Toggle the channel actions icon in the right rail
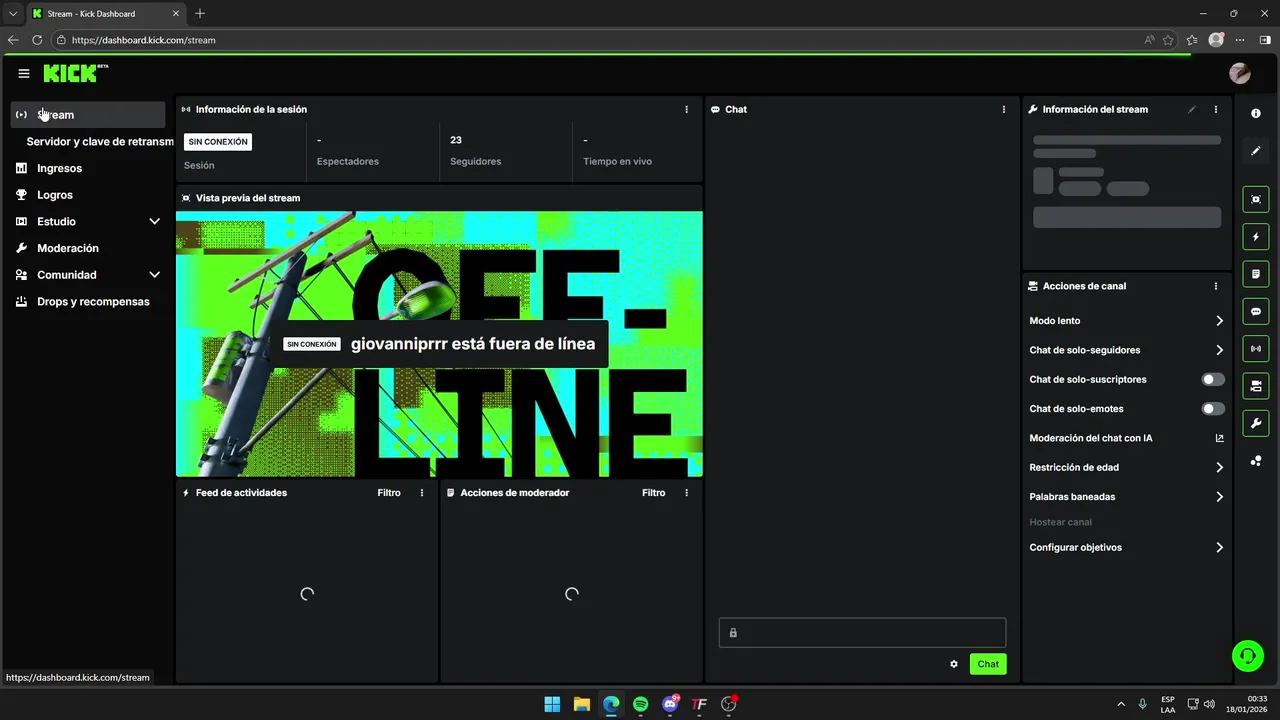Image resolution: width=1280 pixels, height=720 pixels. point(1256,386)
